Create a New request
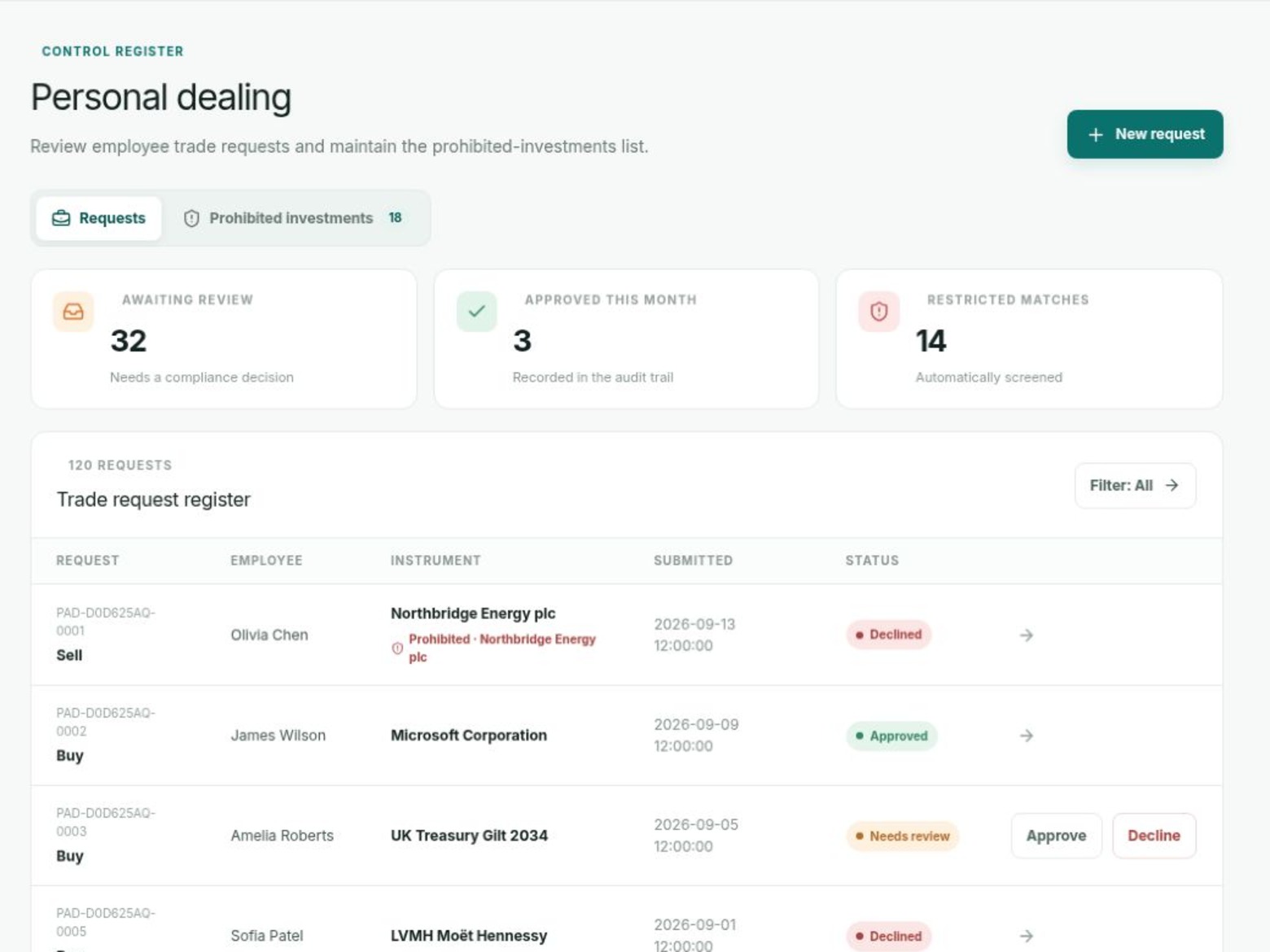This screenshot has height=952, width=1270. point(1145,134)
